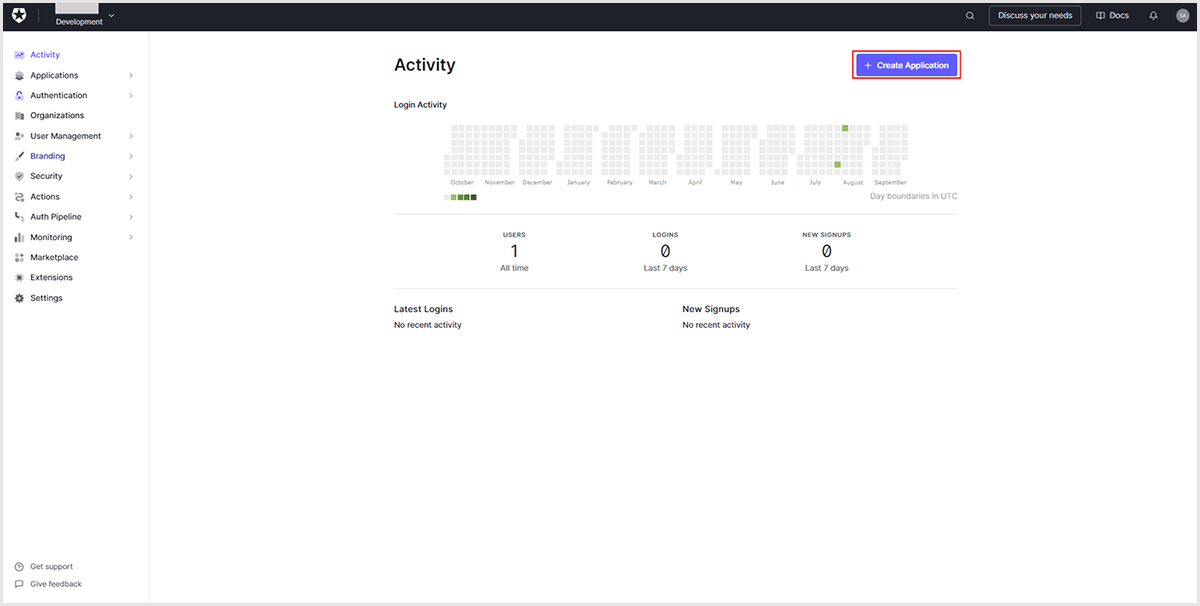Viewport: 1200px width, 606px height.
Task: Expand the Auth Pipeline chevron
Action: point(131,217)
